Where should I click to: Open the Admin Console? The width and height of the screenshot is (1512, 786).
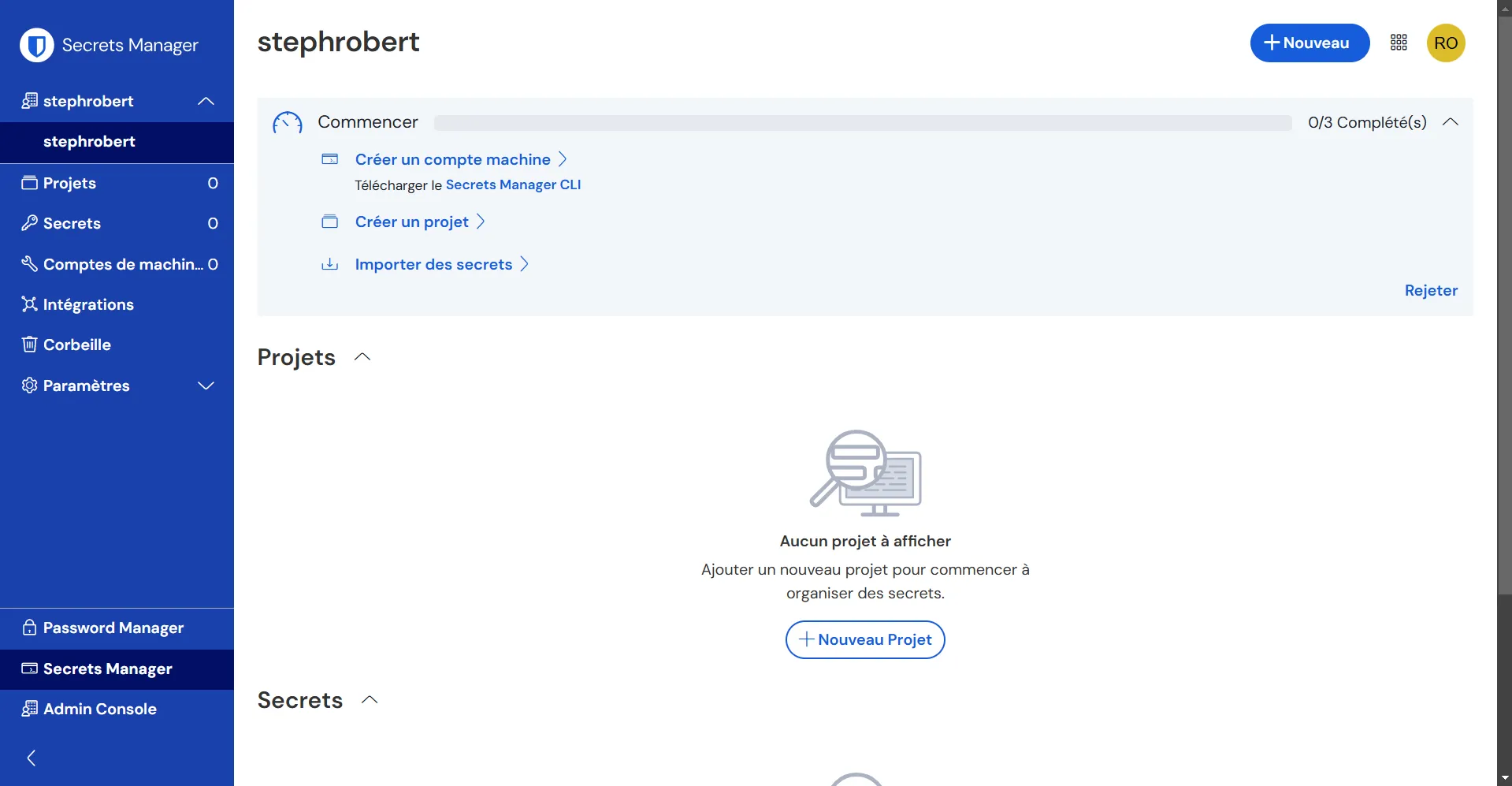(x=99, y=709)
